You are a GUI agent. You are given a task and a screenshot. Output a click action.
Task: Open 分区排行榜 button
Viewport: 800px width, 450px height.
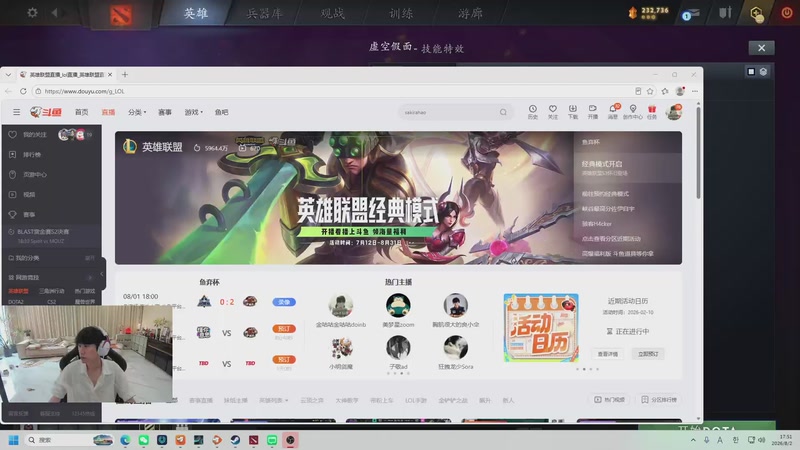coord(659,399)
